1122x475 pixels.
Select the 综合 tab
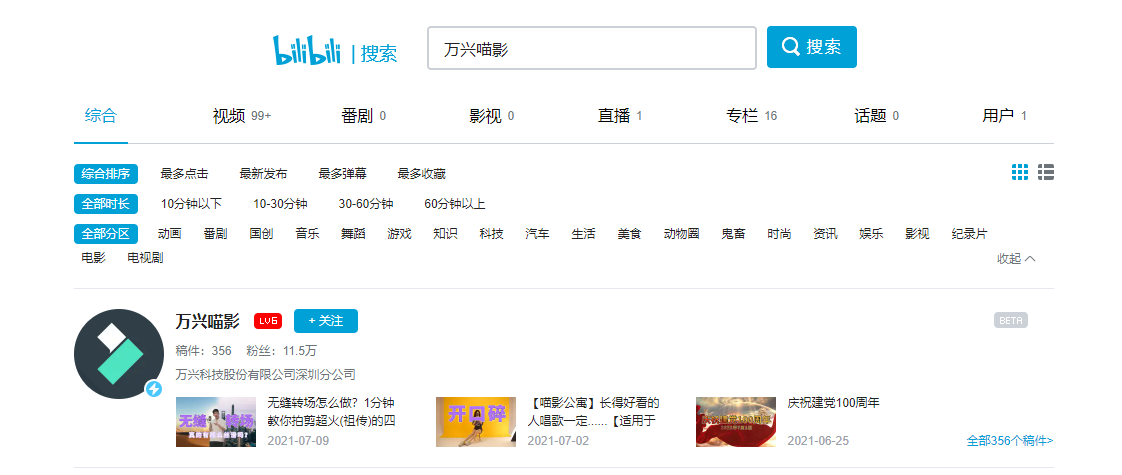coord(100,116)
